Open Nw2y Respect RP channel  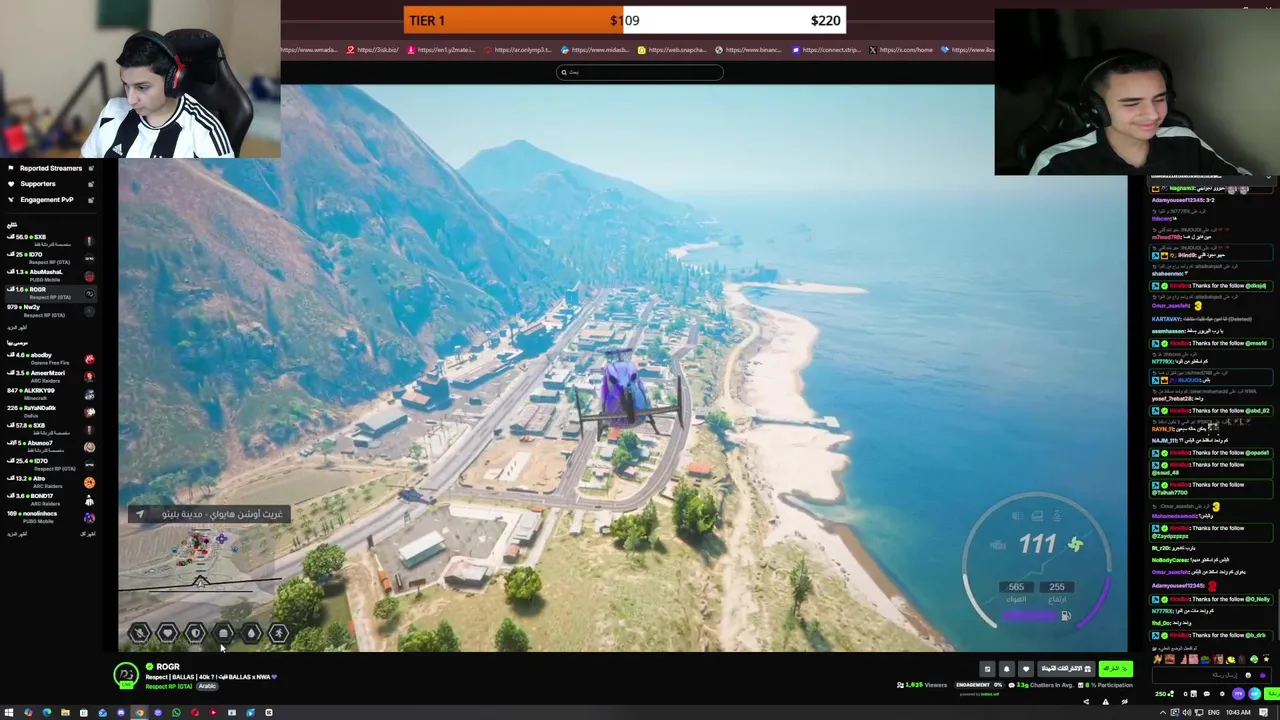[50, 311]
